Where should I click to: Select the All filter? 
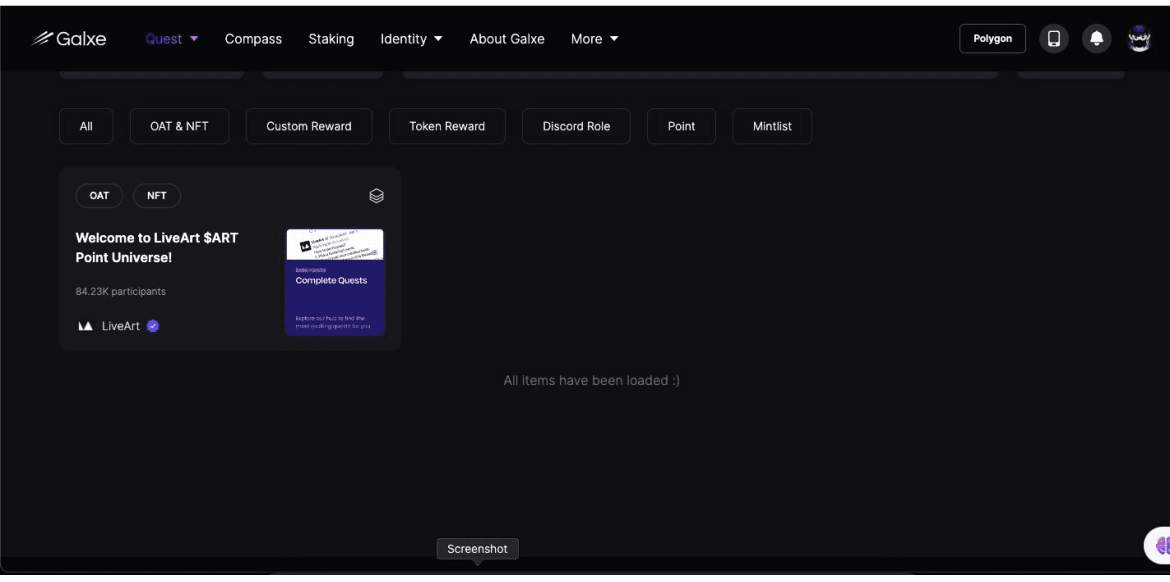click(87, 126)
